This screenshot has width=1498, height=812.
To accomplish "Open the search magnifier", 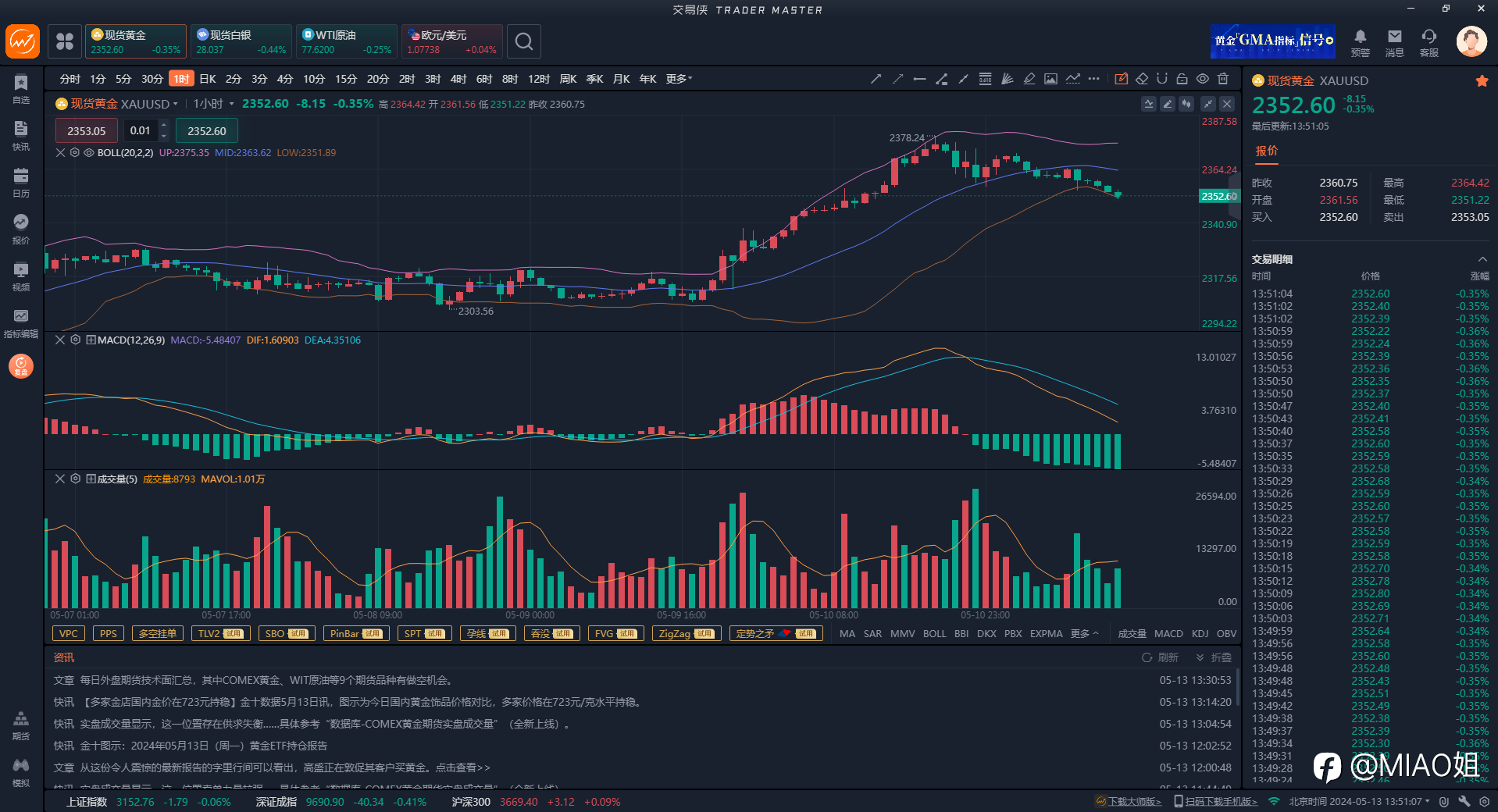I will tap(524, 41).
